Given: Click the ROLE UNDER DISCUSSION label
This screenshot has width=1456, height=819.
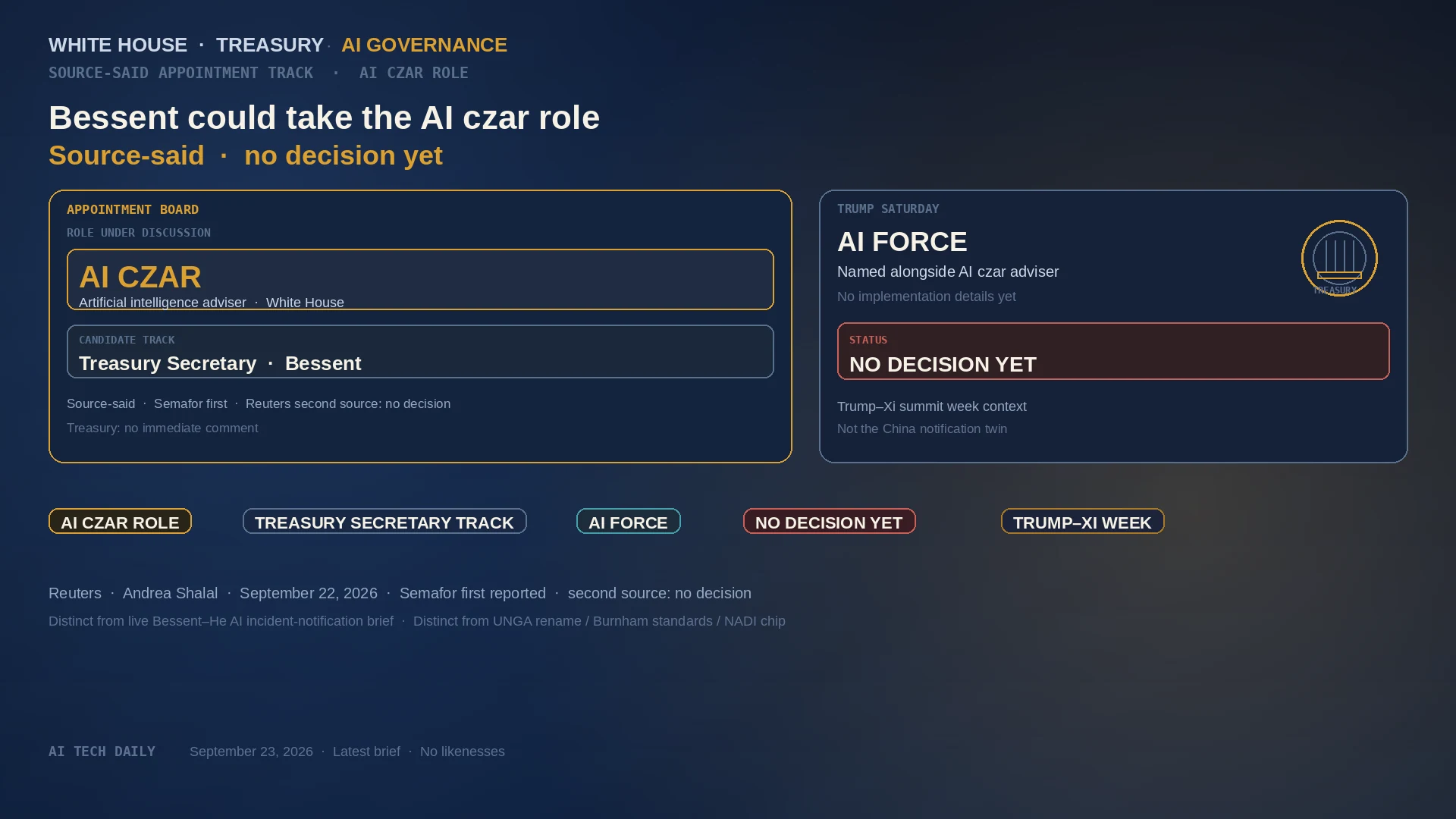Looking at the screenshot, I should [x=139, y=233].
